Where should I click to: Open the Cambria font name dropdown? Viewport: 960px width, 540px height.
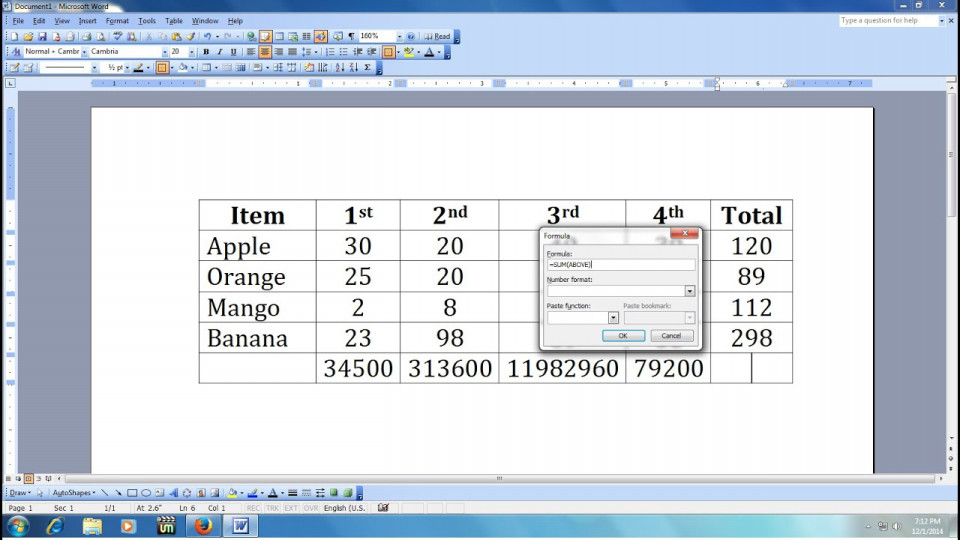(x=164, y=52)
